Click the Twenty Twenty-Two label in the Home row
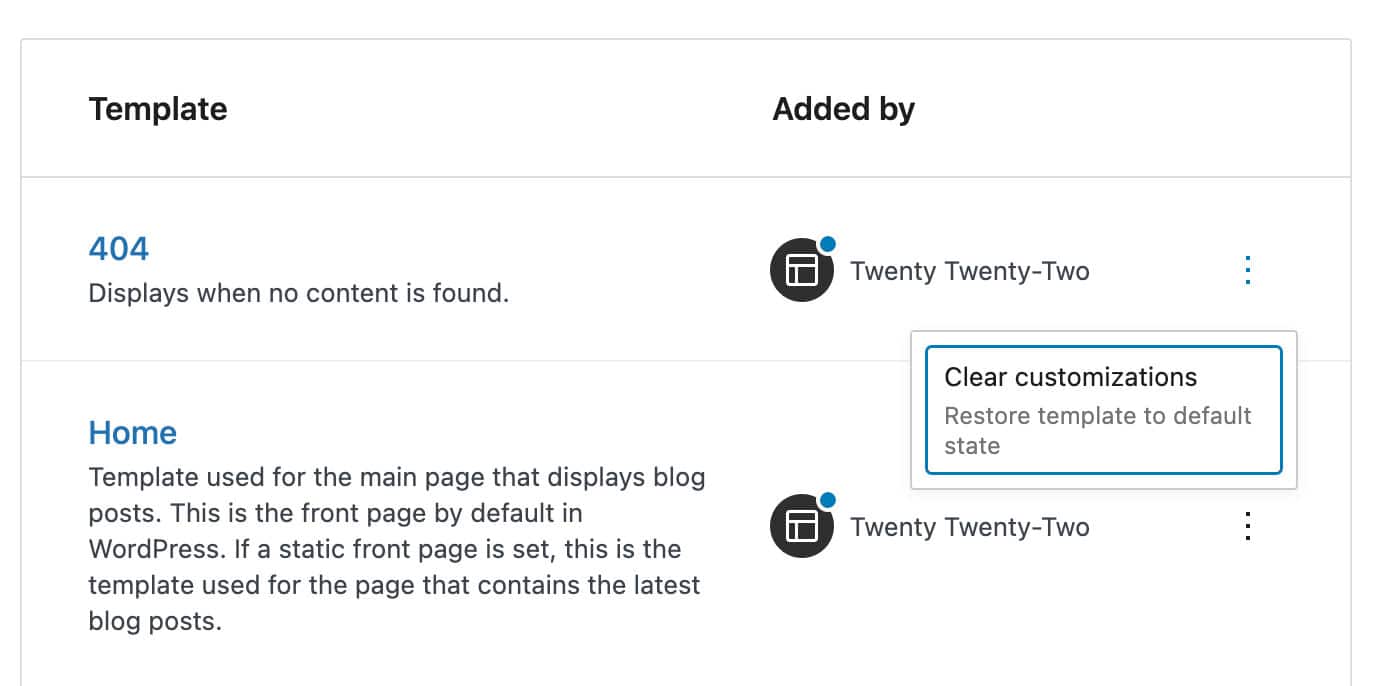 pos(969,526)
